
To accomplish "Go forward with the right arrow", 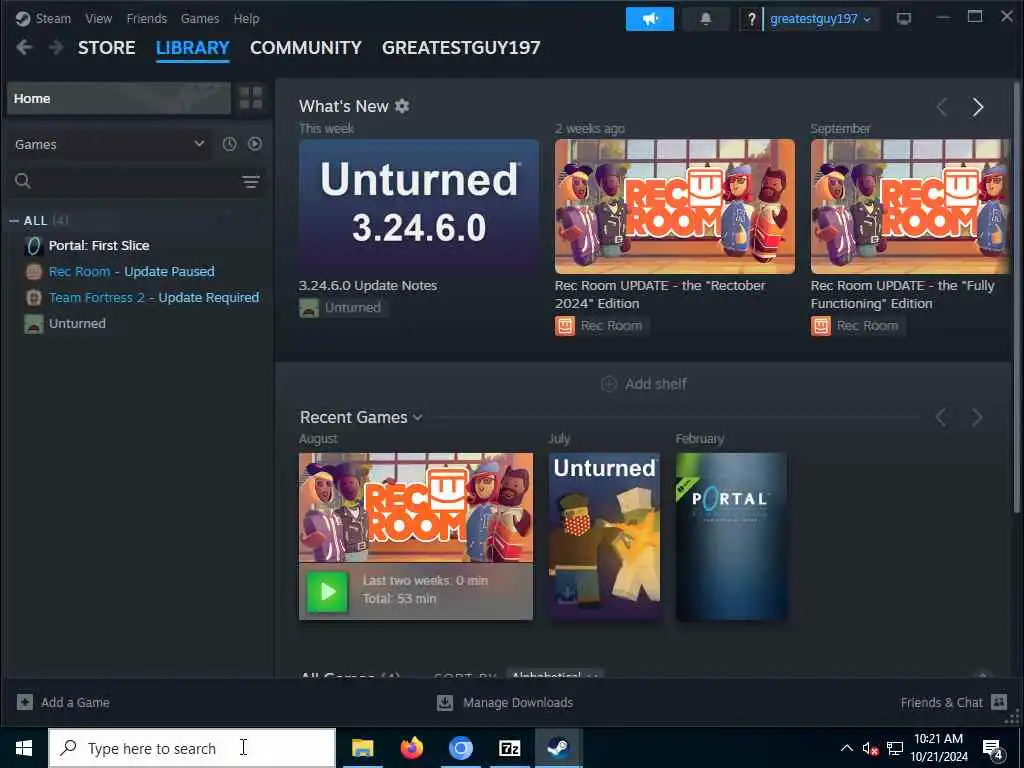I will coord(56,47).
